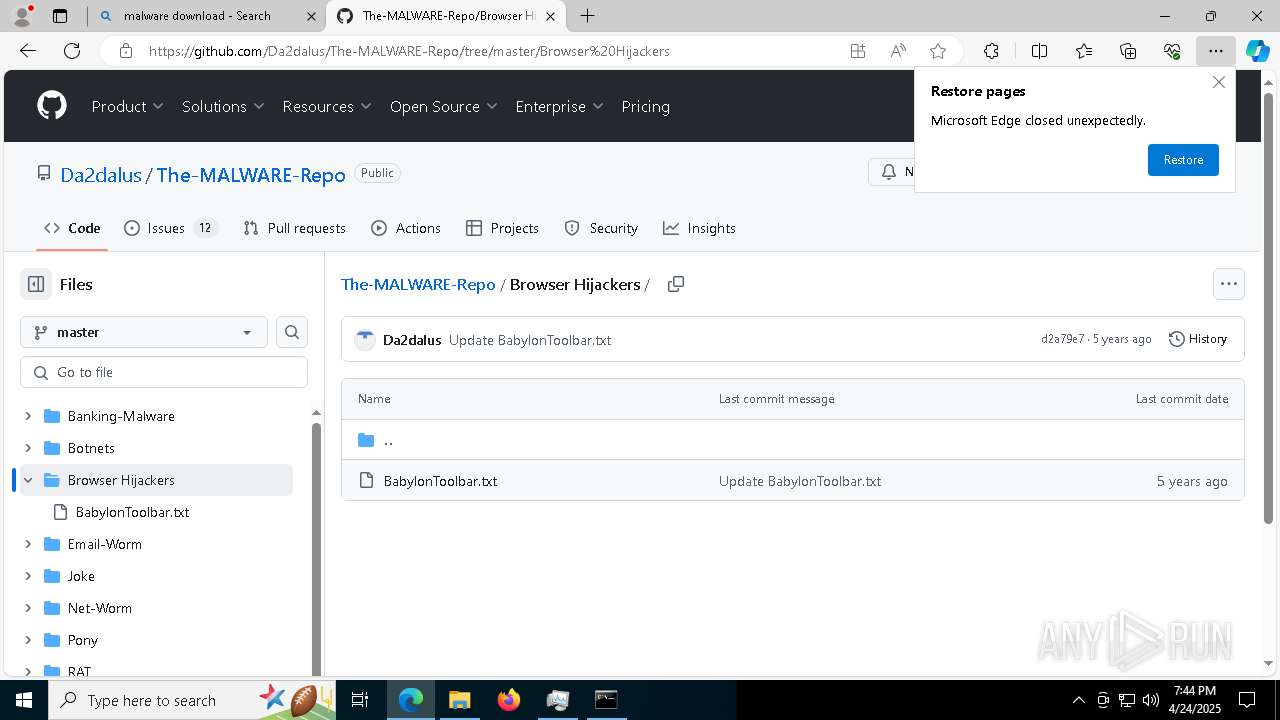Click the Restore button
Screen dimensions: 1280x720
(1183, 160)
